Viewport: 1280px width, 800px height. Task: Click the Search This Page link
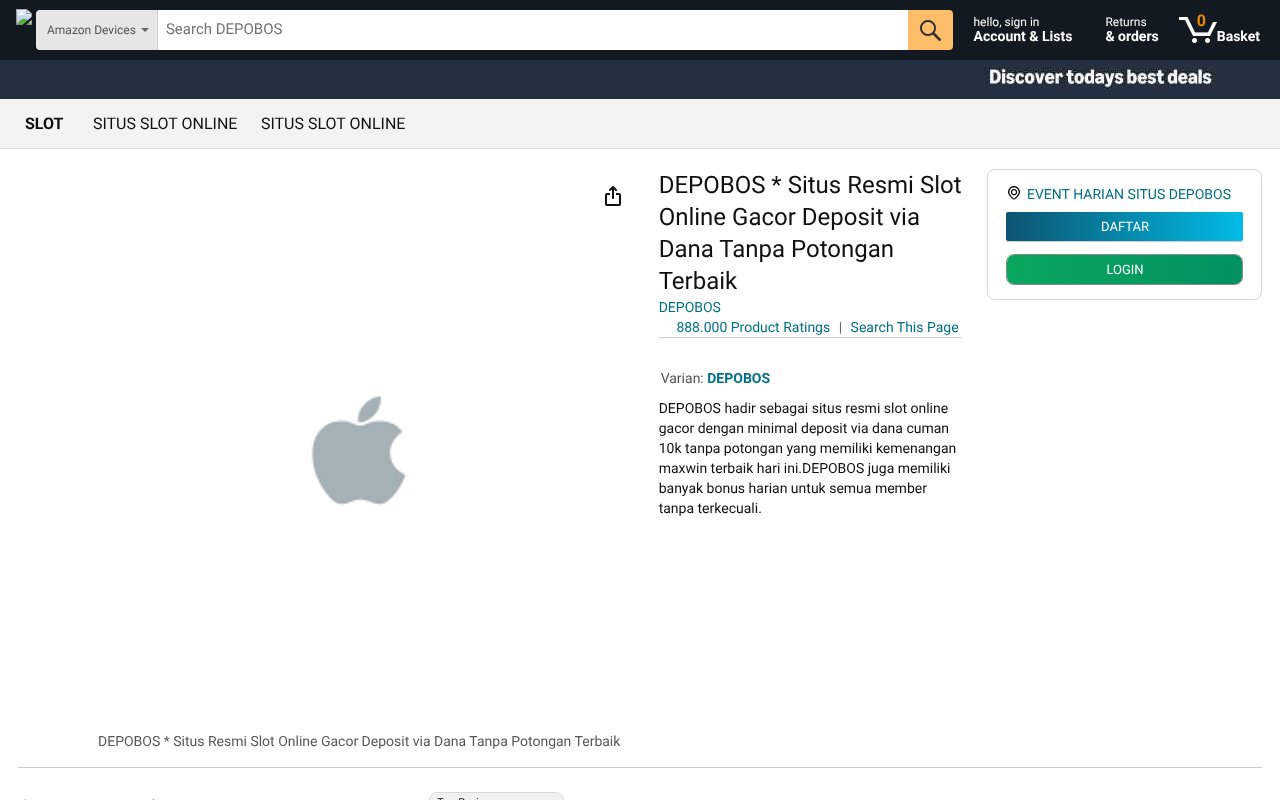(x=904, y=327)
